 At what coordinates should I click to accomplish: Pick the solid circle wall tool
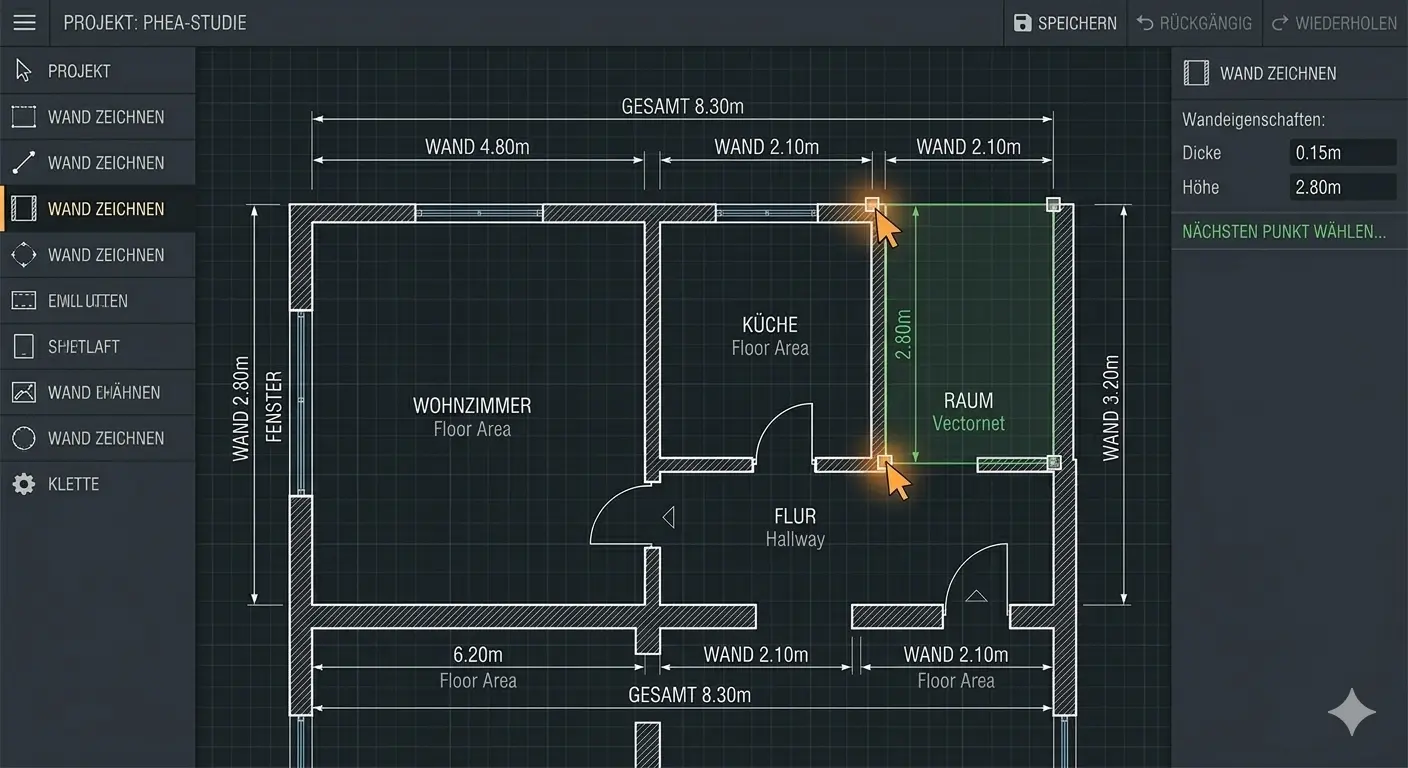97,438
